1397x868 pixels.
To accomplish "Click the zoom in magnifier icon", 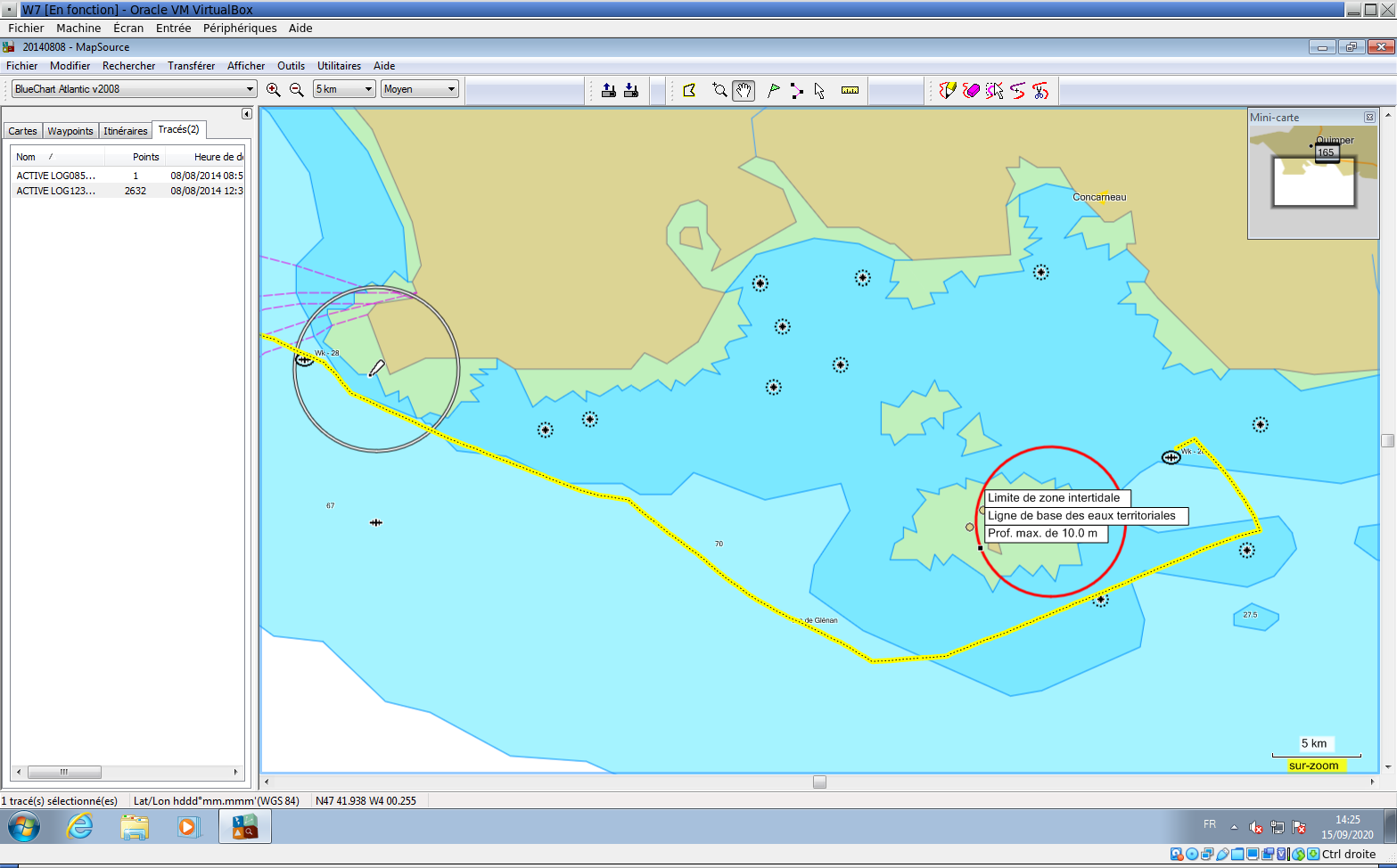I will pos(274,90).
